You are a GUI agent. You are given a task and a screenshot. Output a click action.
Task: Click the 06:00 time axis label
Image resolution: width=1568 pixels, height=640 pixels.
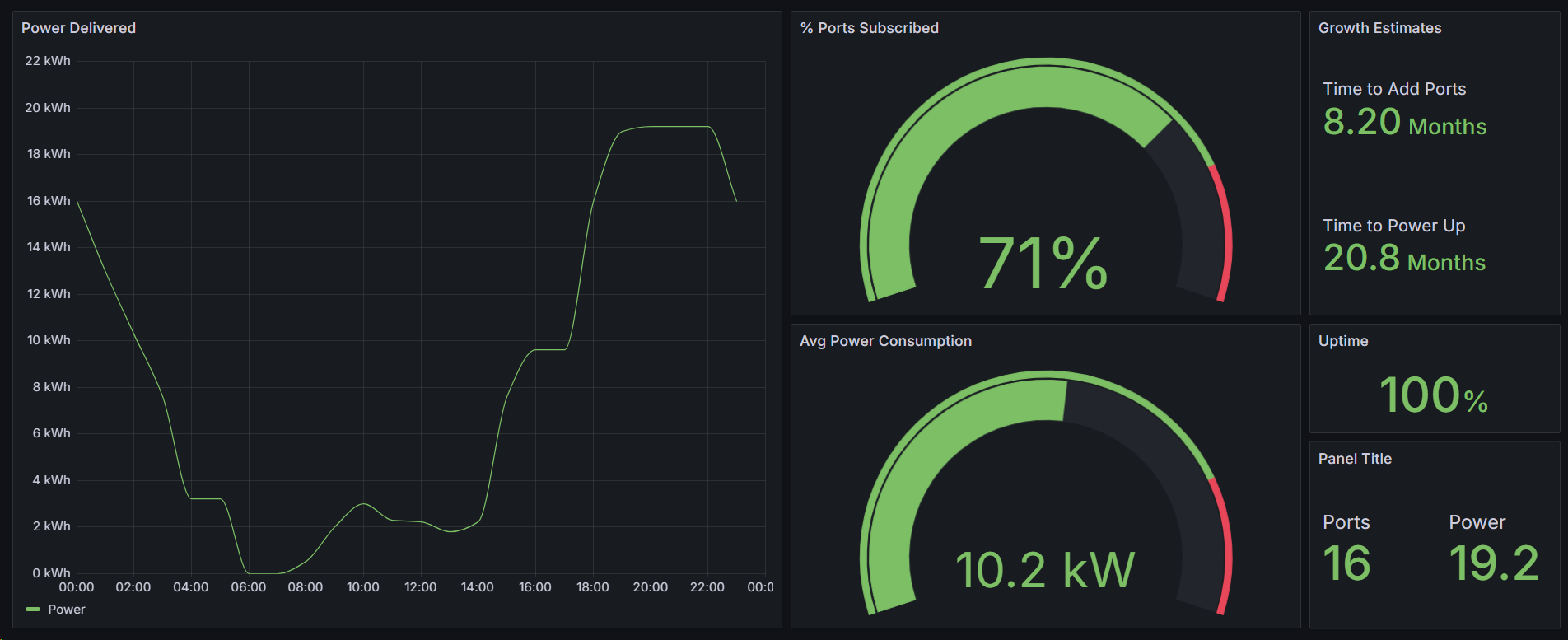[249, 587]
